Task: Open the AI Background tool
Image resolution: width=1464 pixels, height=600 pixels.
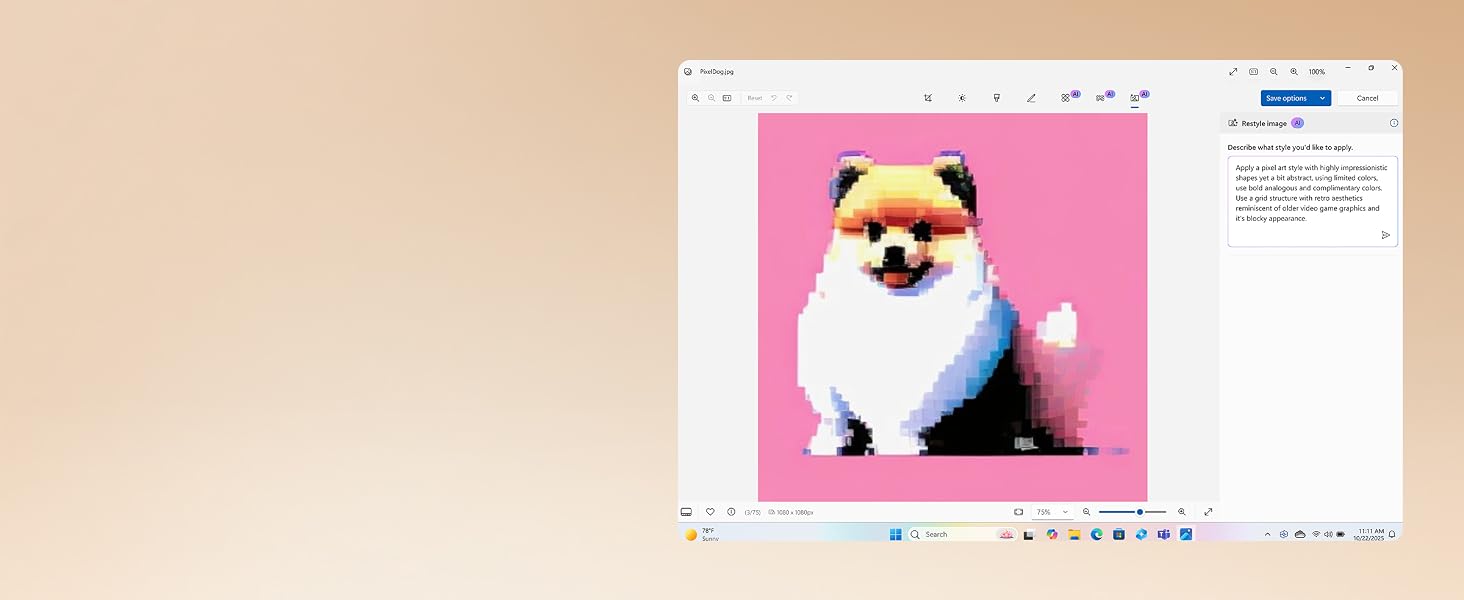Action: [1100, 98]
